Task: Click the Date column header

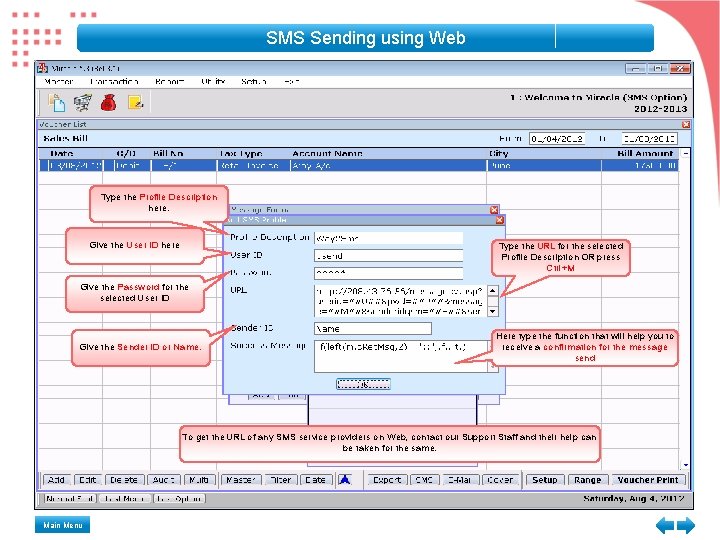Action: click(62, 153)
